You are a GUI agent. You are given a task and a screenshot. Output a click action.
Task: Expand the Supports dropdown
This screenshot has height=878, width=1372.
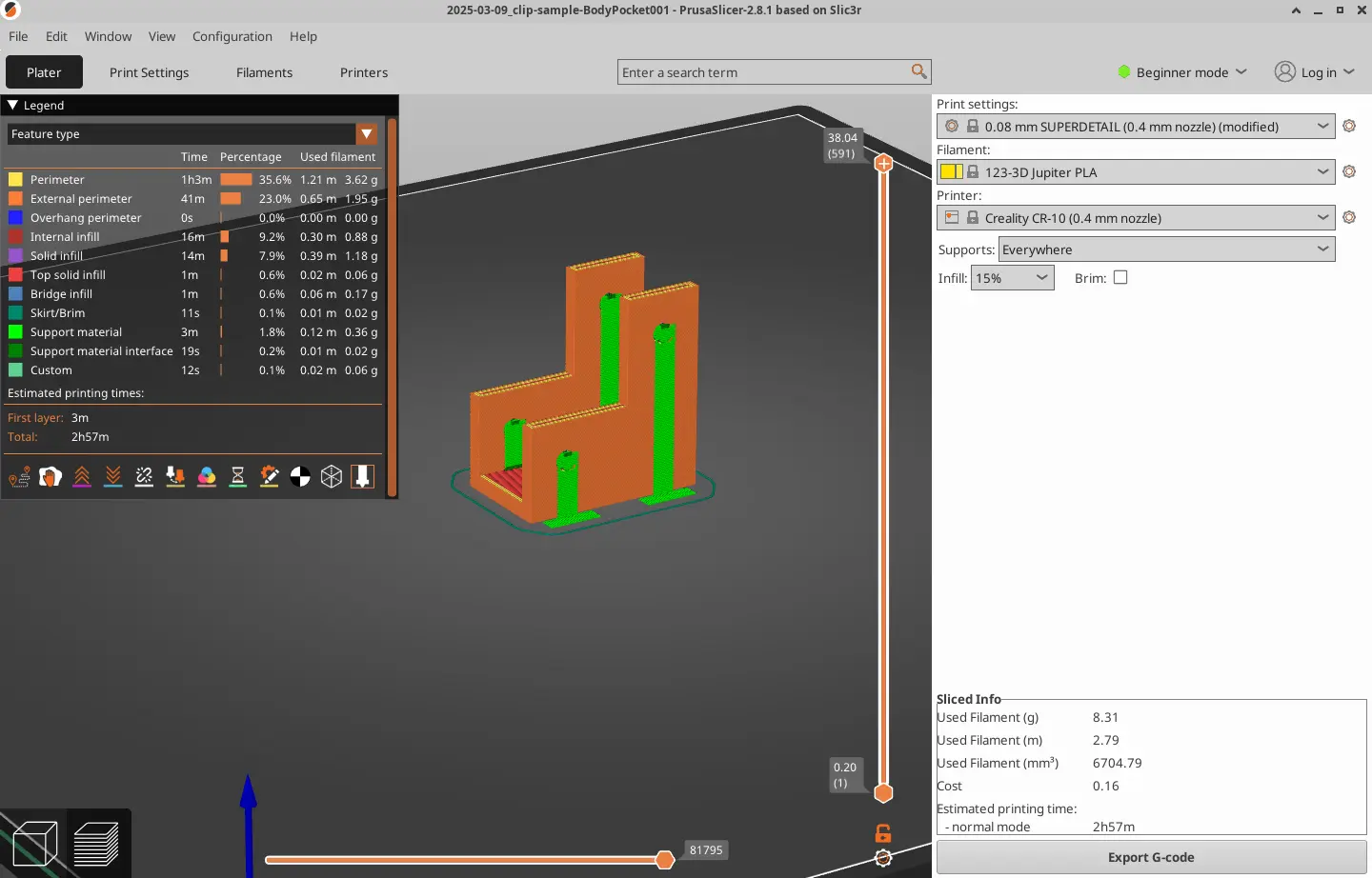pos(1166,249)
